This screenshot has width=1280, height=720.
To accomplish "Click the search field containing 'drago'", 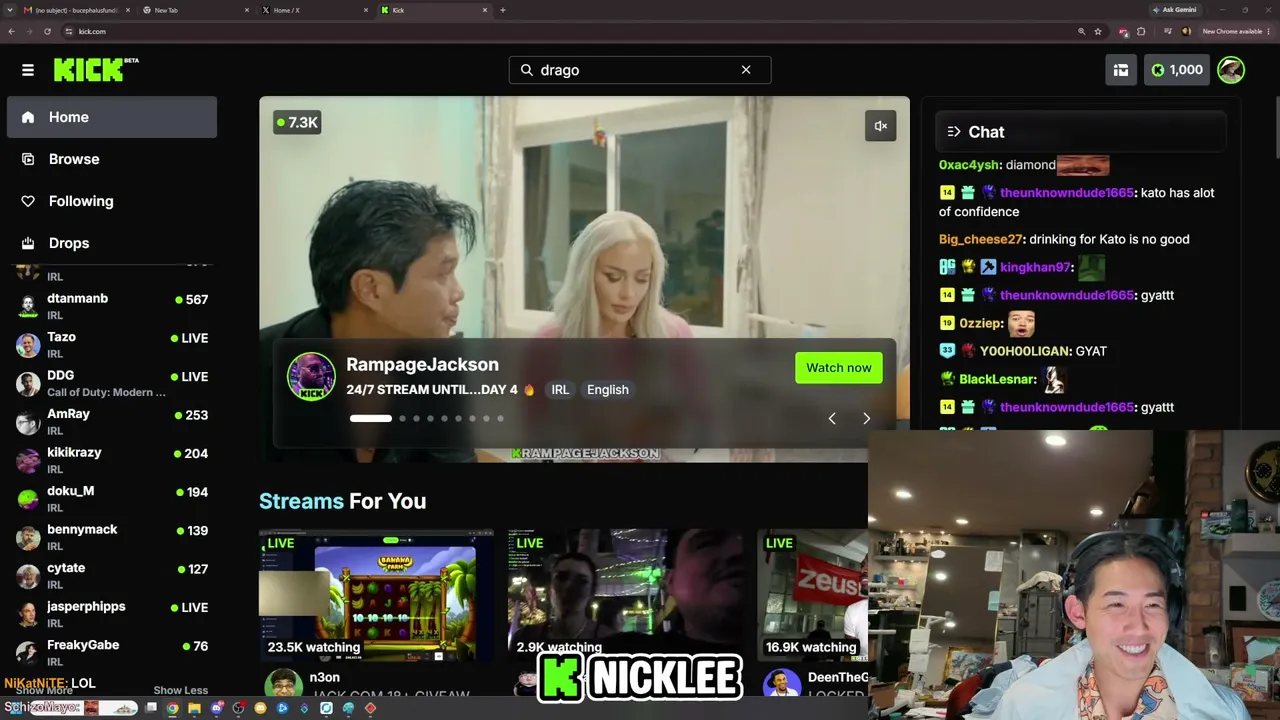I will click(x=640, y=70).
